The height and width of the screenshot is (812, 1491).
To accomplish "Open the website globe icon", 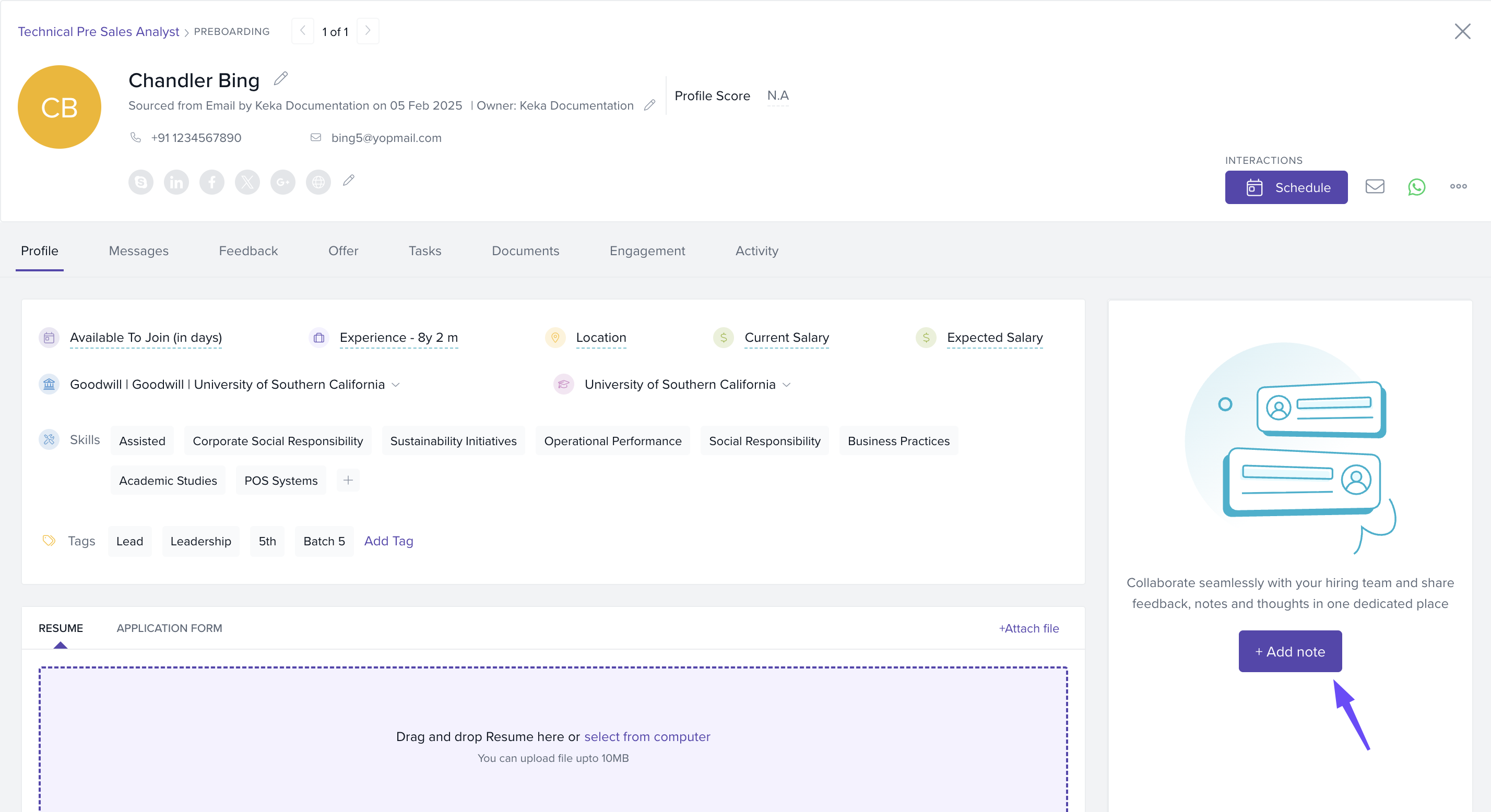I will [318, 182].
